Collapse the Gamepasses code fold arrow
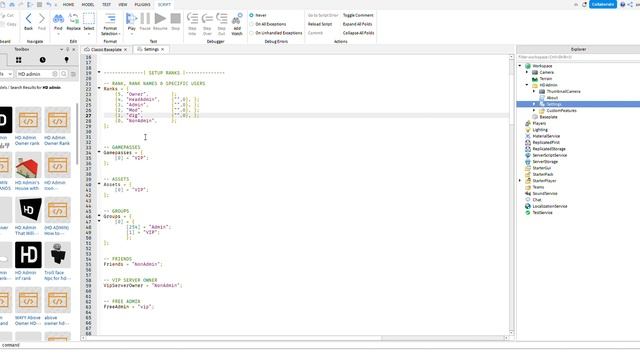The height and width of the screenshot is (360, 640). pos(99,152)
